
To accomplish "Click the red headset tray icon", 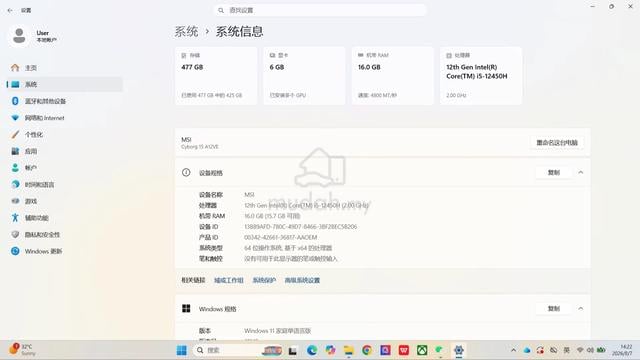I will [540, 350].
